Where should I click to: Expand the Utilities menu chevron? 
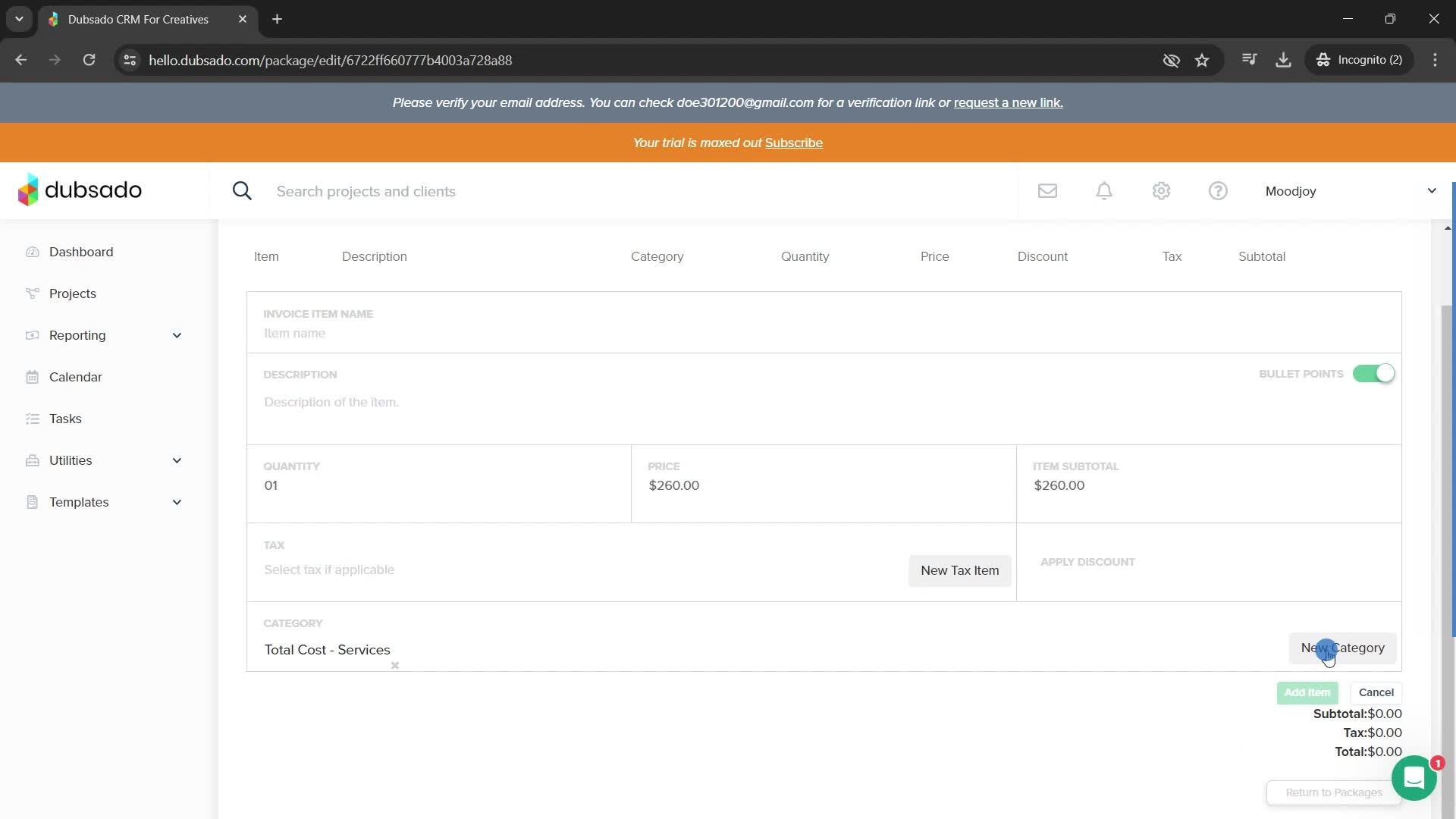pyautogui.click(x=177, y=460)
